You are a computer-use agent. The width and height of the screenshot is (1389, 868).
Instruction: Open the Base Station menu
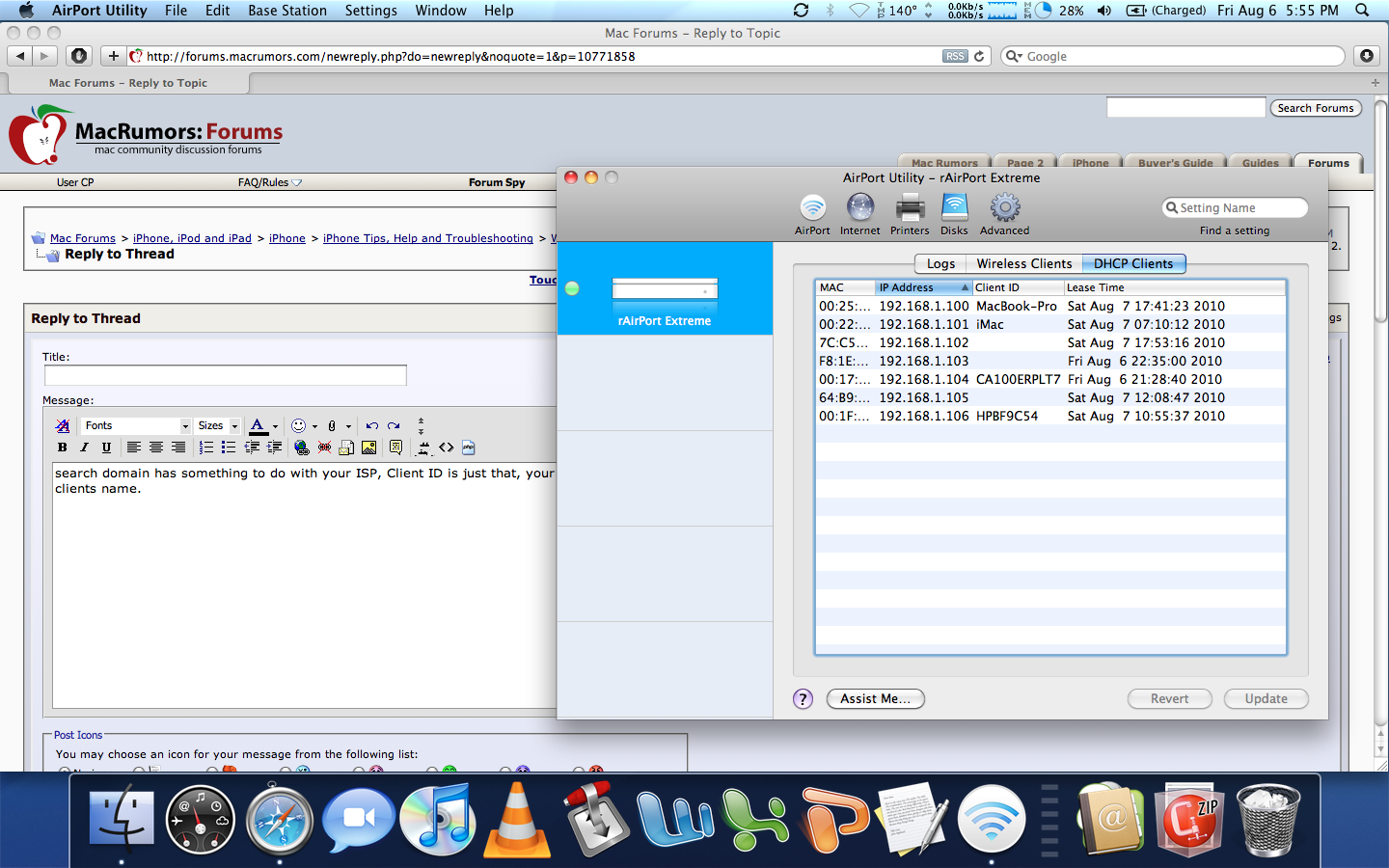point(287,11)
